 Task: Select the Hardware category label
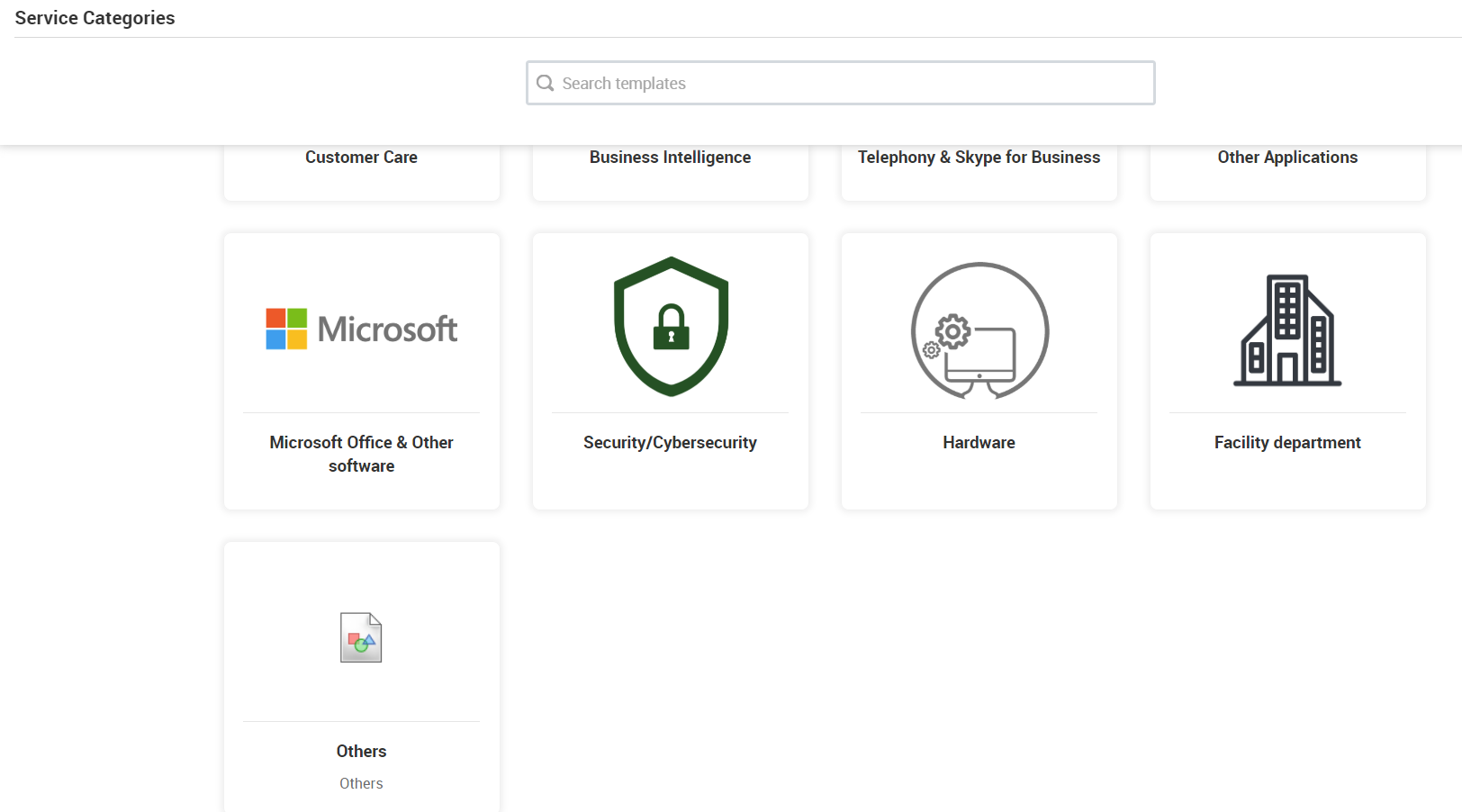[979, 443]
